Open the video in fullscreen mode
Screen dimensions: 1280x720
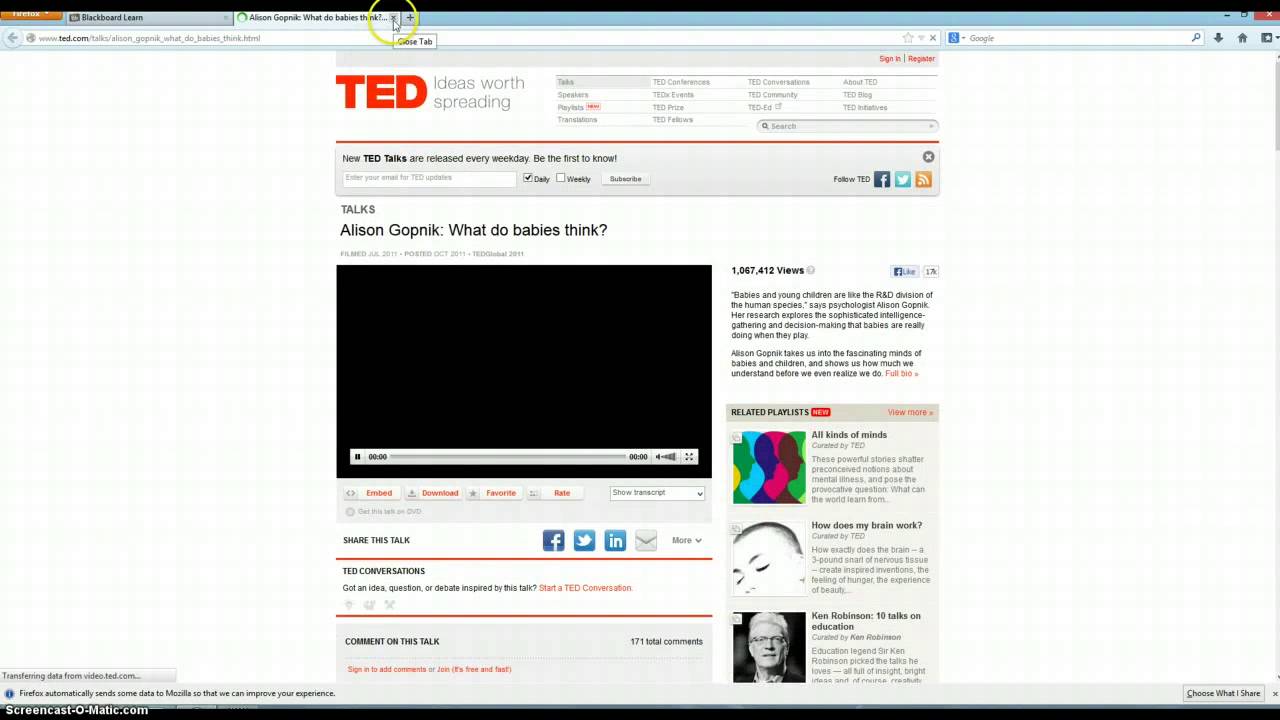(x=689, y=457)
